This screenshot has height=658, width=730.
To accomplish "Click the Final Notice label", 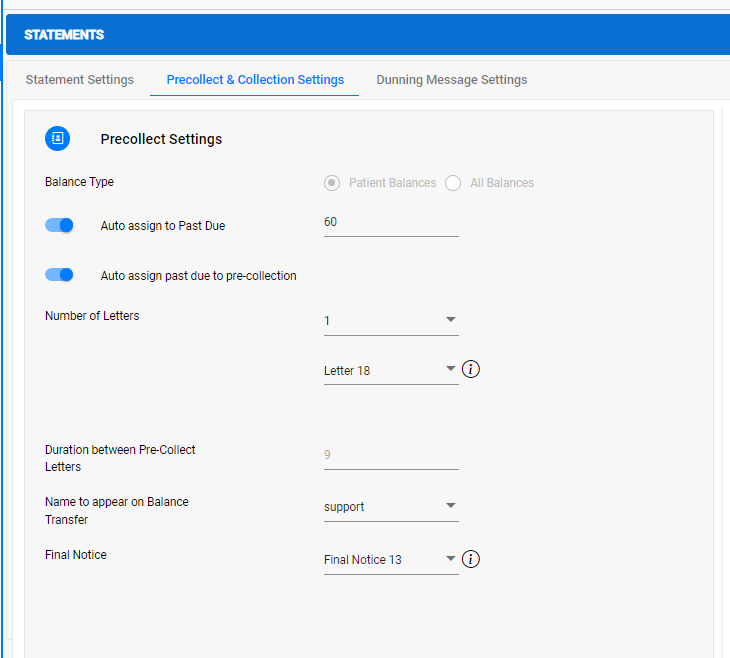I will (76, 555).
